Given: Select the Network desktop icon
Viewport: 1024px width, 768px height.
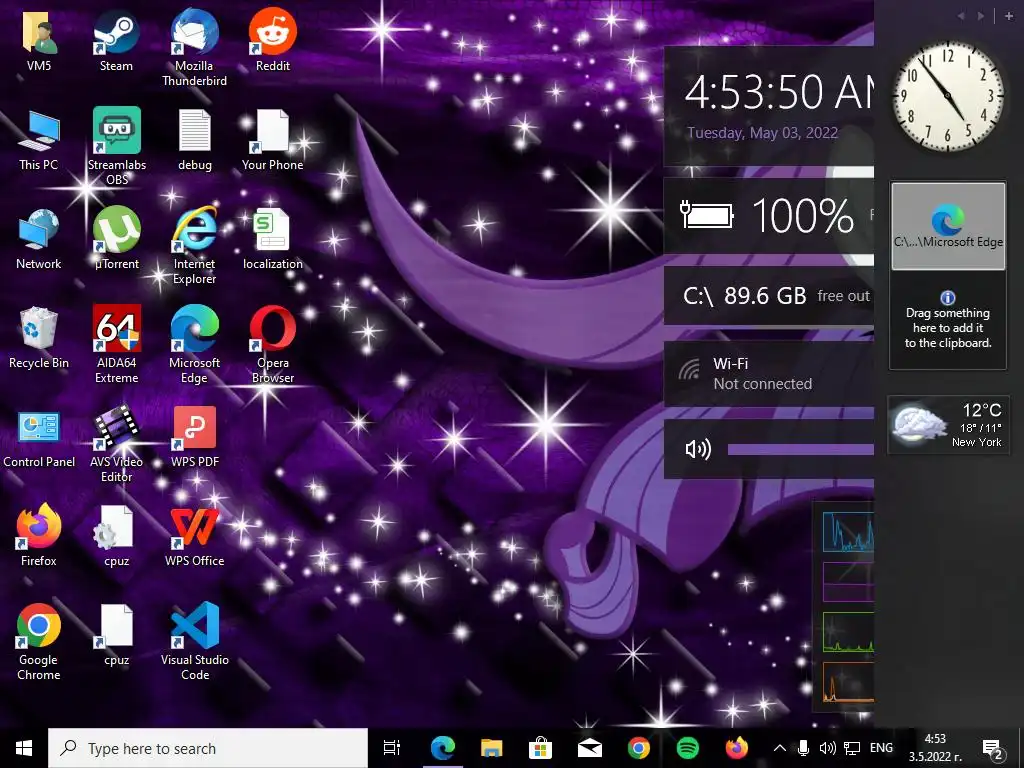Looking at the screenshot, I should (x=39, y=239).
